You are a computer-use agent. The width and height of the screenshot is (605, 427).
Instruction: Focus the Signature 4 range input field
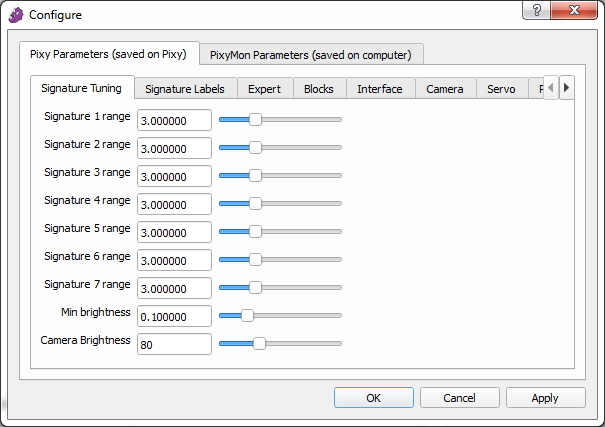174,204
